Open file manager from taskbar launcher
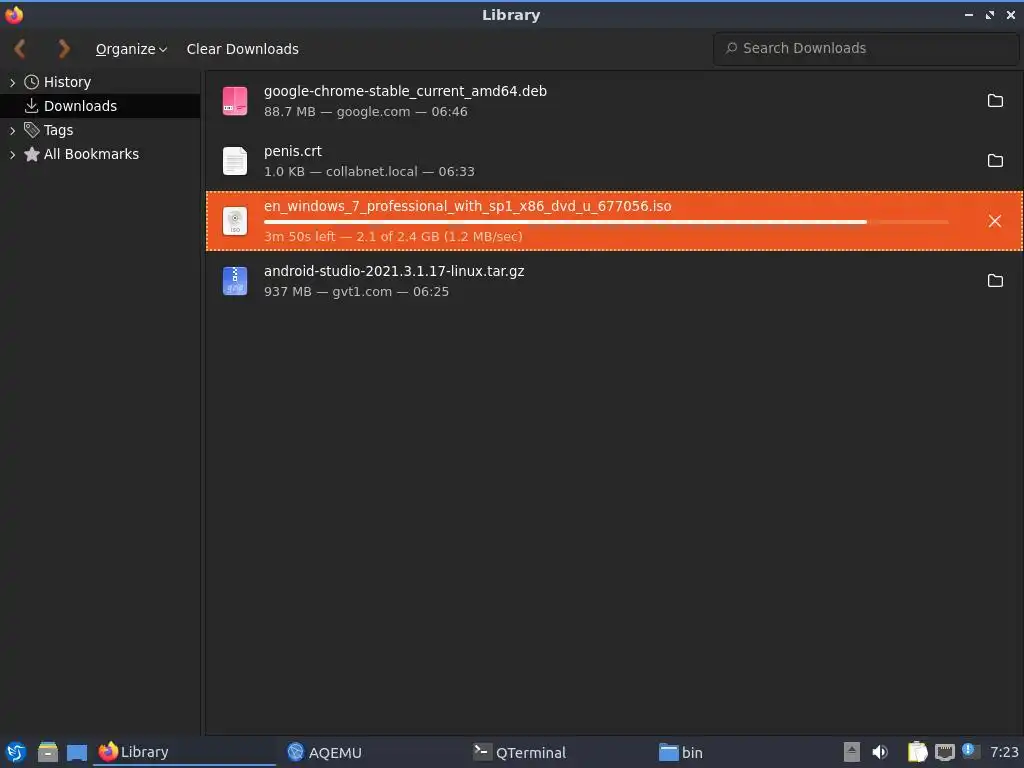 (x=47, y=752)
